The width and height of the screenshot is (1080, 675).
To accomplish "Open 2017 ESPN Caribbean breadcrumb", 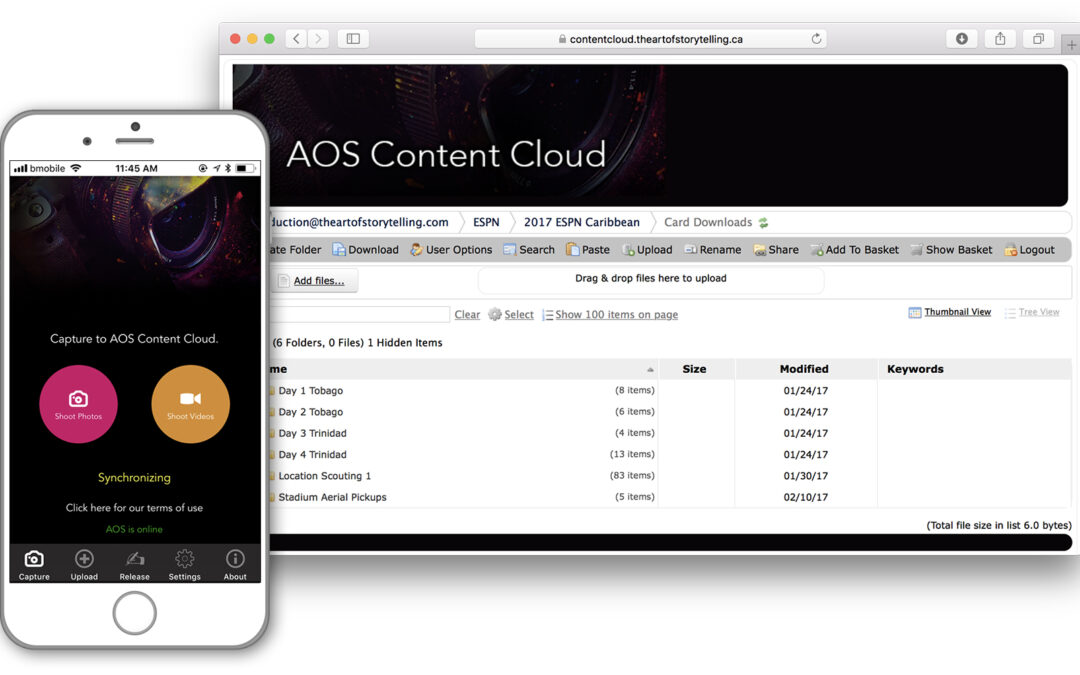I will 582,222.
